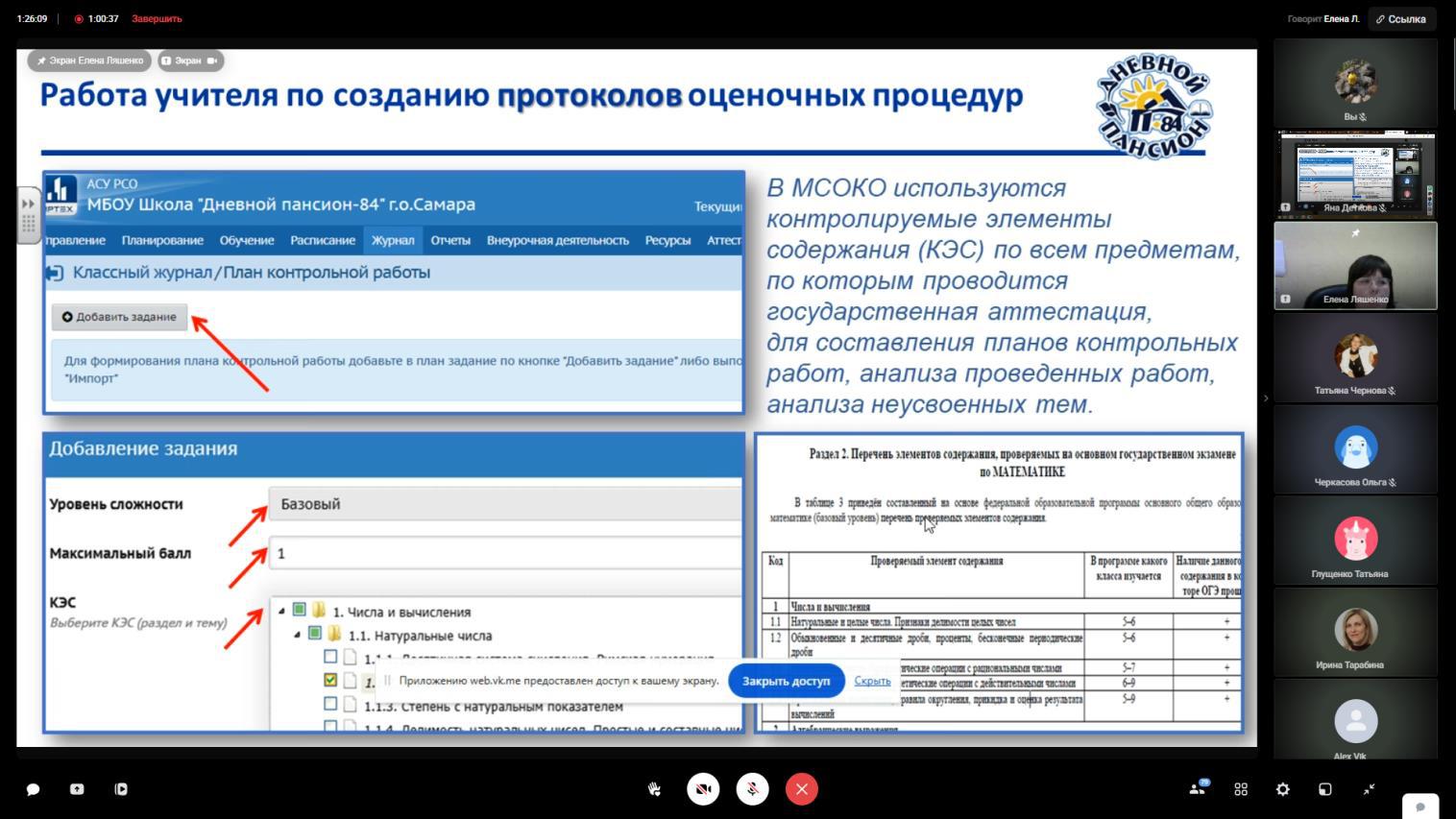
Task: Click the video-with-bars icon beside screen share
Action: click(x=121, y=789)
